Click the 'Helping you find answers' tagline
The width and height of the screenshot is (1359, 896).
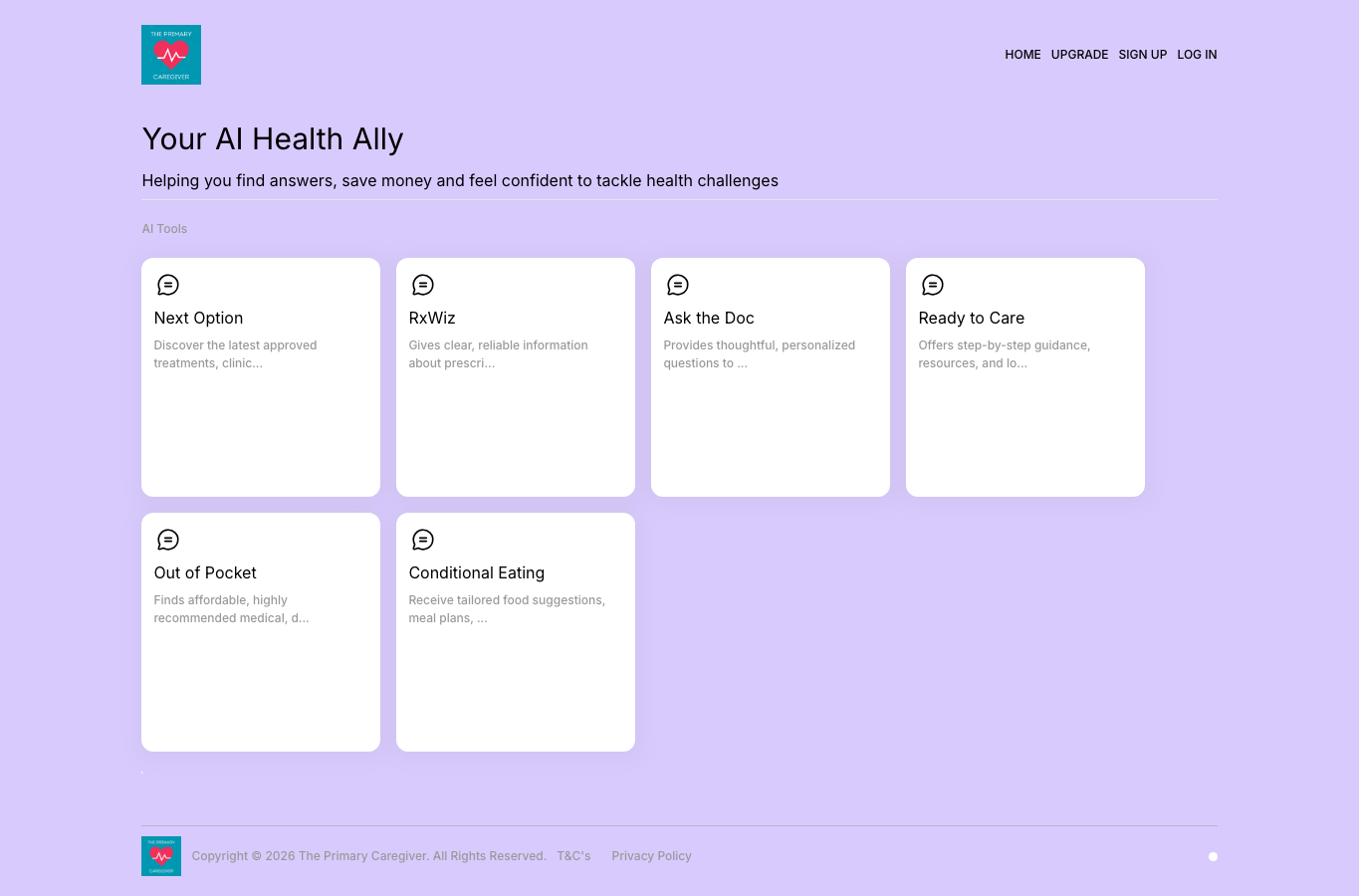(460, 181)
